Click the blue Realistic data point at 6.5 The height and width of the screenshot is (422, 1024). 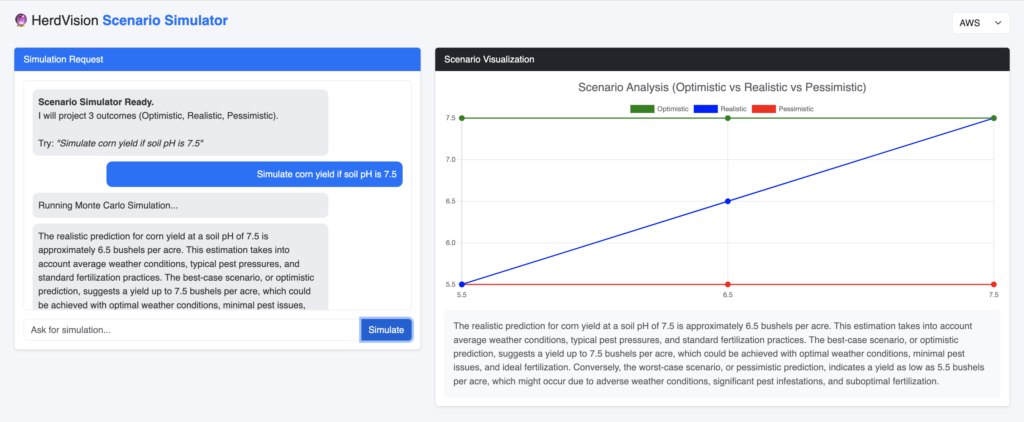(727, 201)
